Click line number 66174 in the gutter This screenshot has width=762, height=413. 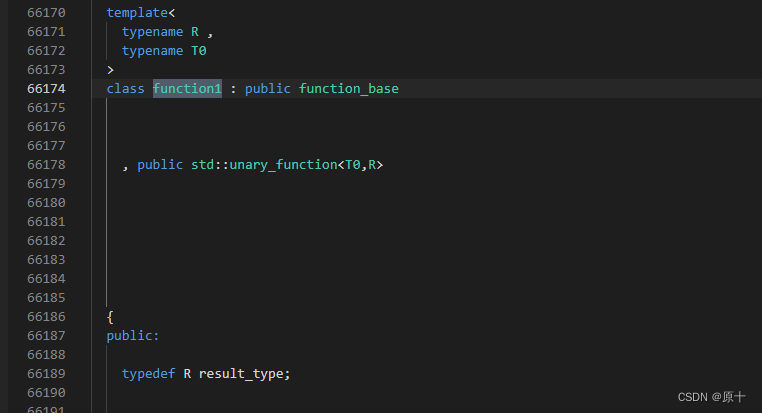coord(46,88)
